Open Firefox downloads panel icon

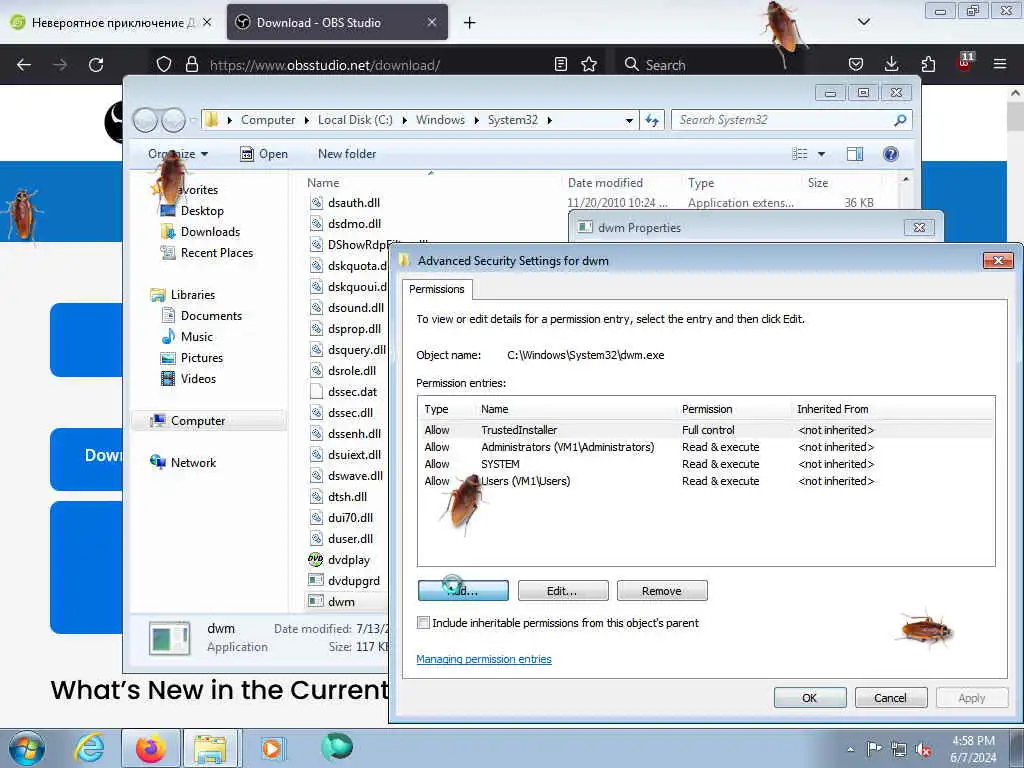pyautogui.click(x=891, y=64)
